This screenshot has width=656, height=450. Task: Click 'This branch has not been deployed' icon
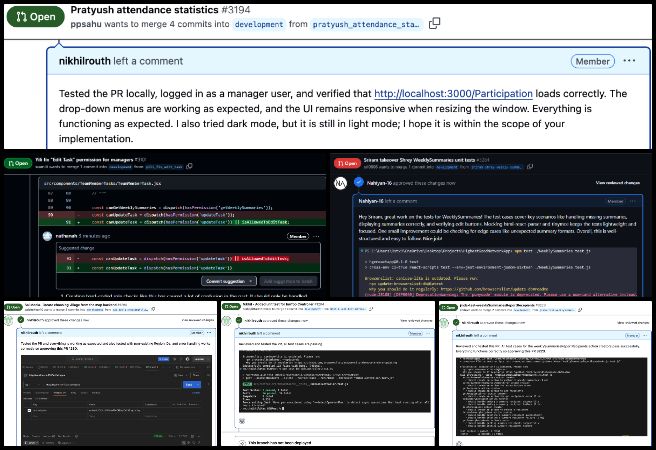tap(242, 442)
